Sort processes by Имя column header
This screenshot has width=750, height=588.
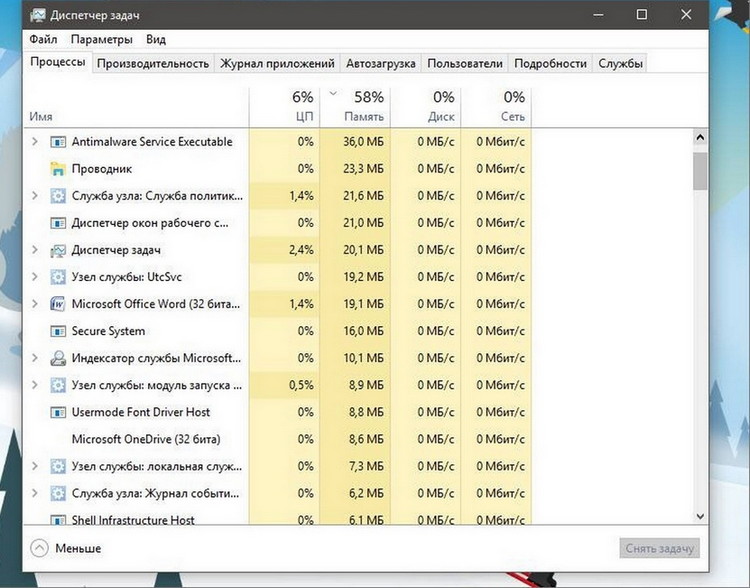(136, 107)
